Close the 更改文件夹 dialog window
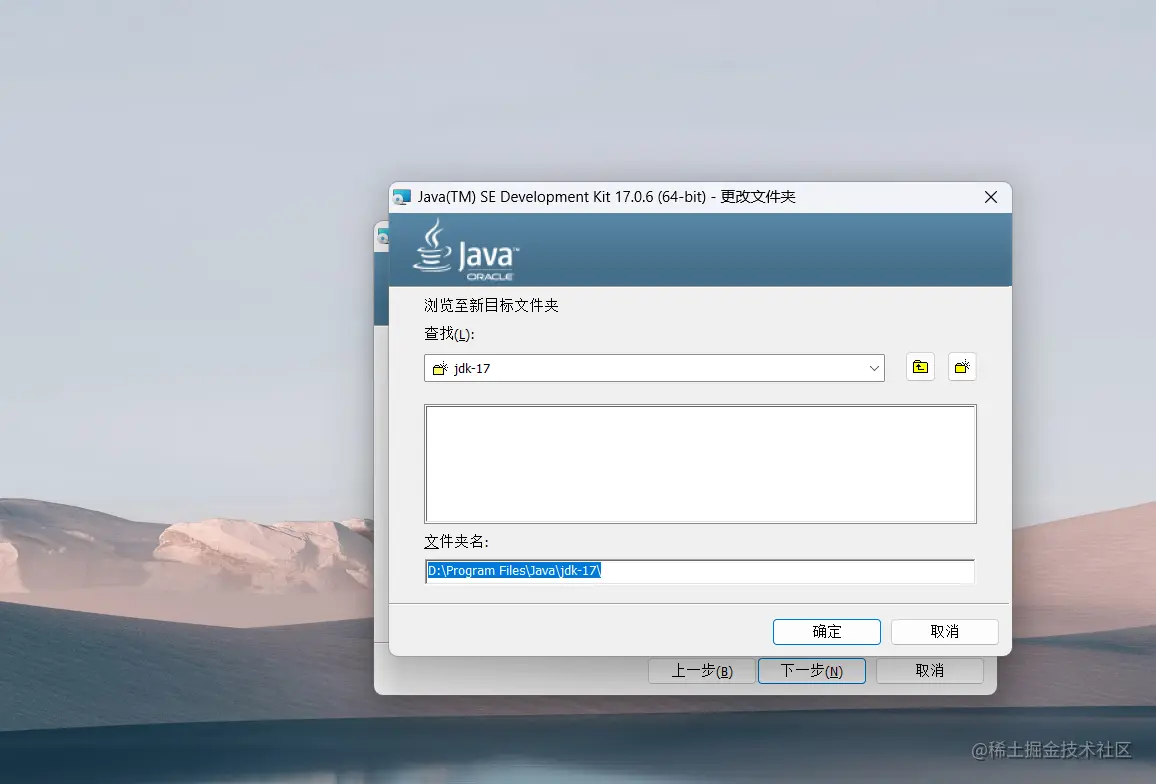This screenshot has width=1156, height=784. 991,197
